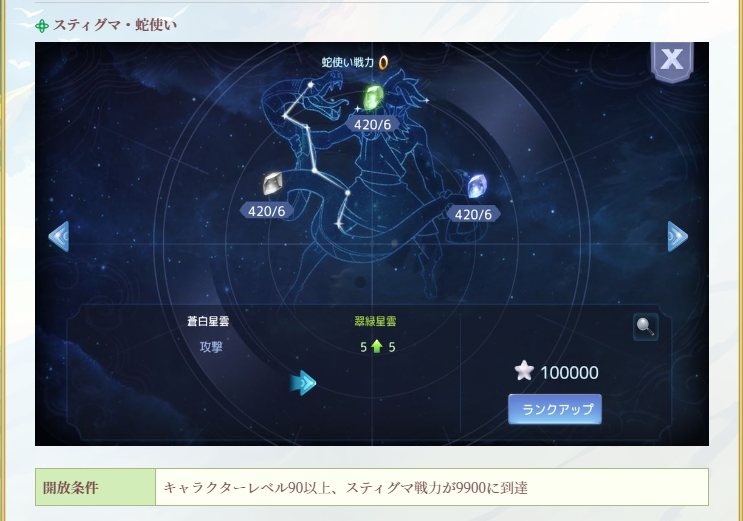Click the ランクアップ button
This screenshot has width=743, height=521.
click(555, 409)
